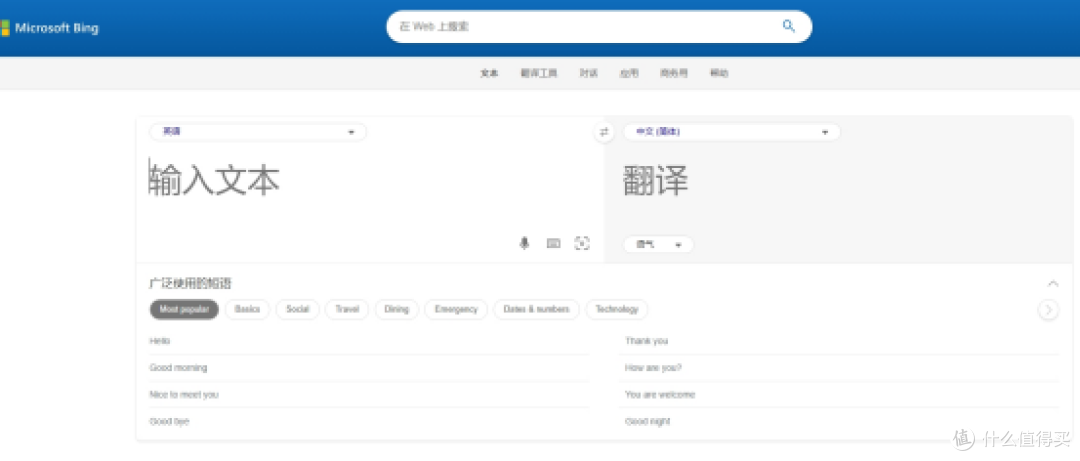
Task: Choose the phrase "How are you?"
Action: click(x=653, y=368)
